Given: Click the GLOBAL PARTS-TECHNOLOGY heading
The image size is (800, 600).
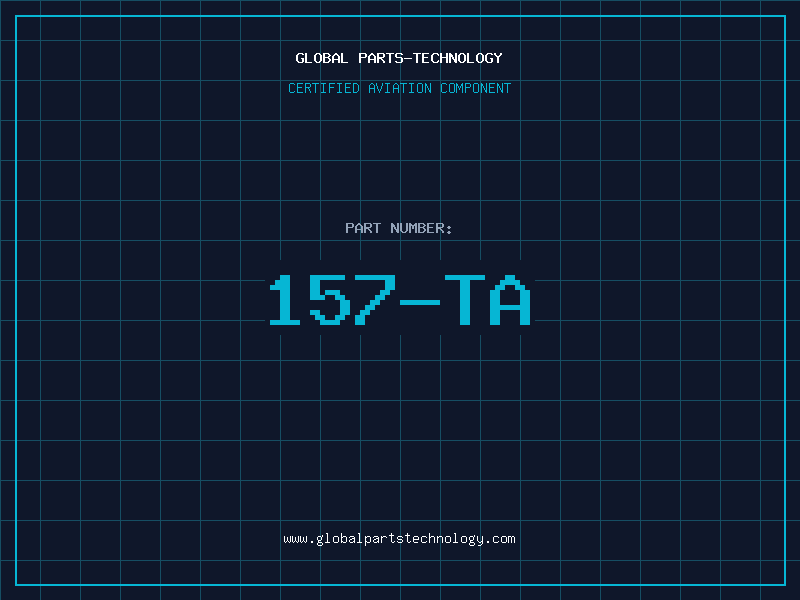Looking at the screenshot, I should pos(399,58).
